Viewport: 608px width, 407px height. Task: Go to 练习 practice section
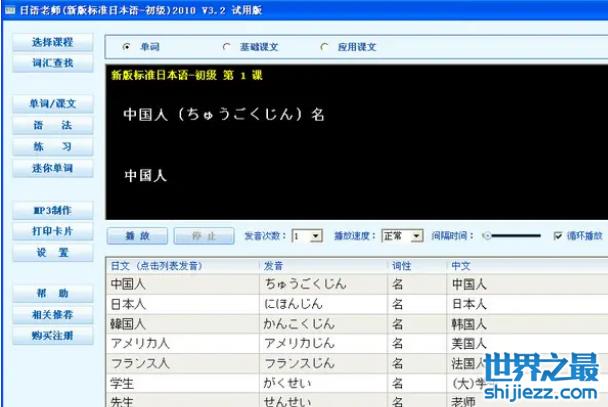point(52,147)
